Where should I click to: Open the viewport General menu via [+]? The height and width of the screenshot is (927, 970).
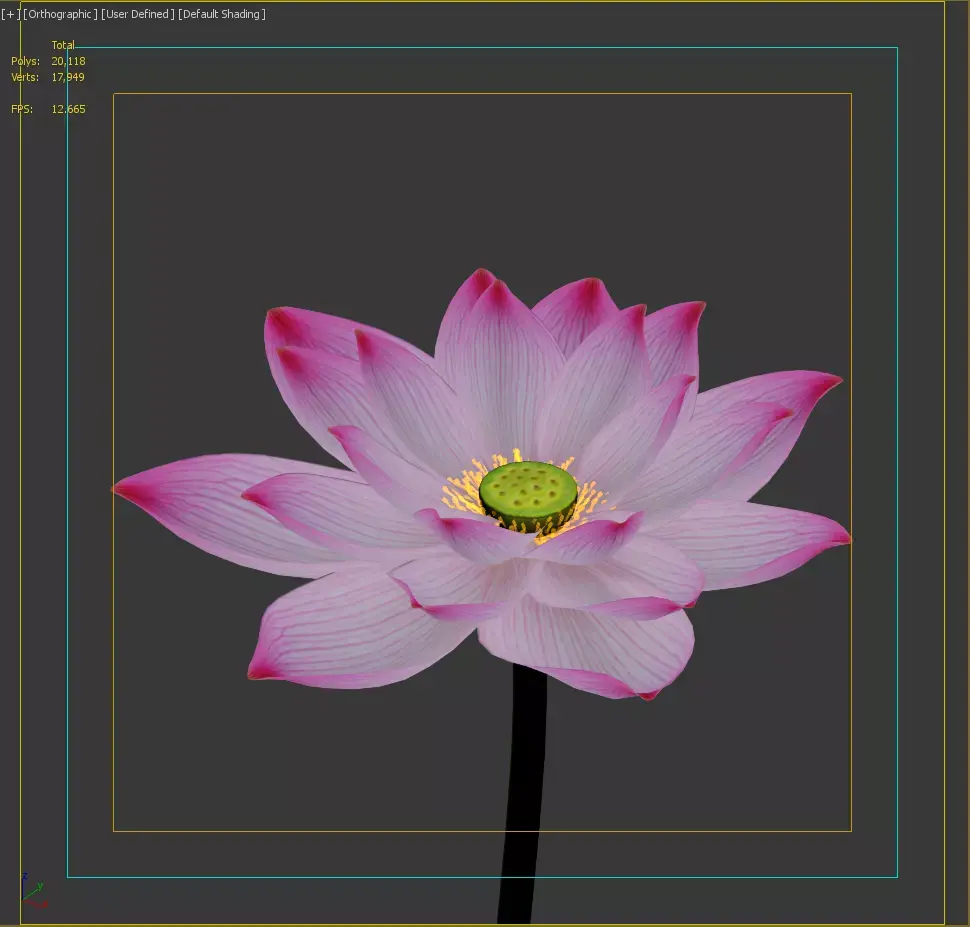click(10, 13)
